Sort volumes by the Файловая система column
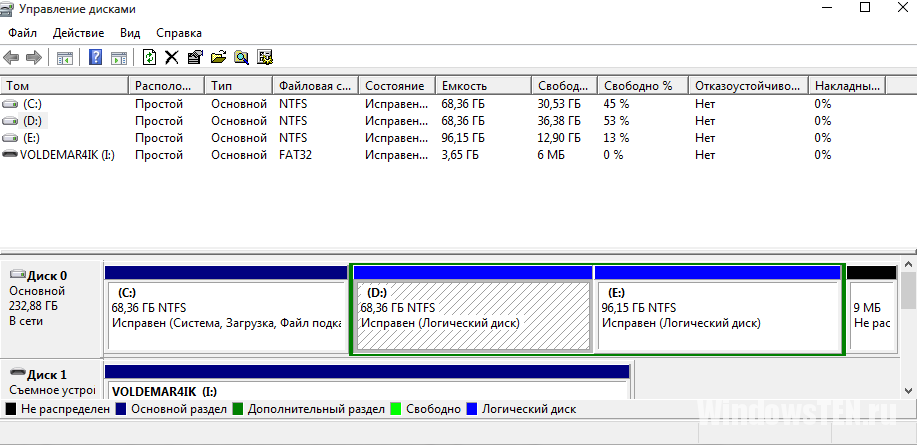Viewport: 917px width, 445px height. pos(314,86)
